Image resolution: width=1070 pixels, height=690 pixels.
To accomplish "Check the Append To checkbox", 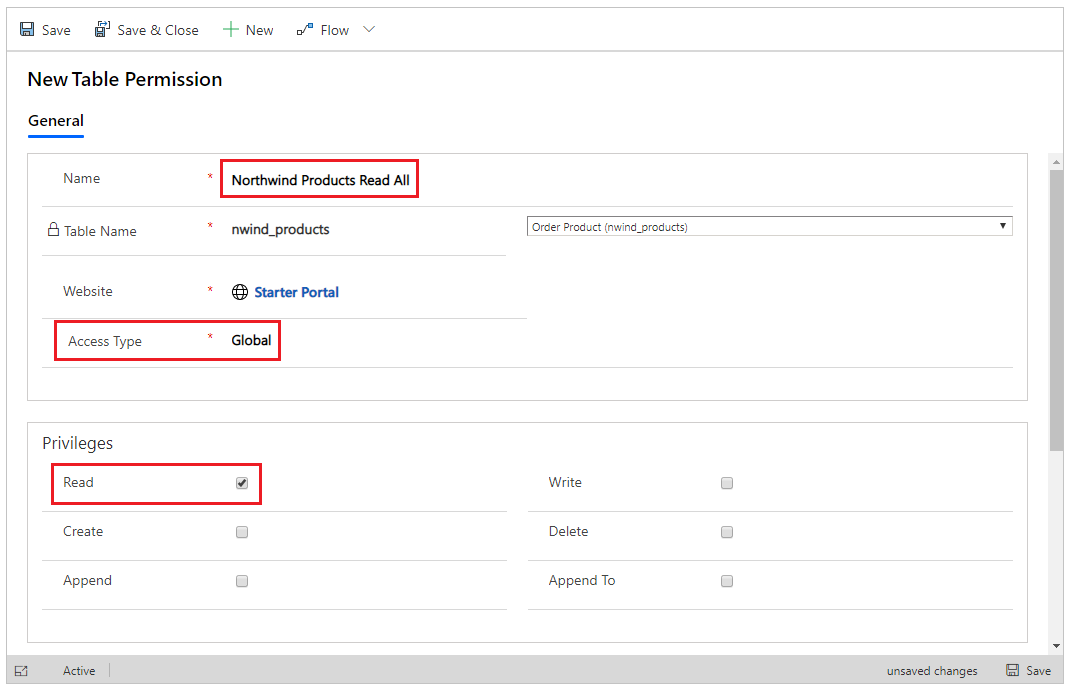I will click(727, 581).
